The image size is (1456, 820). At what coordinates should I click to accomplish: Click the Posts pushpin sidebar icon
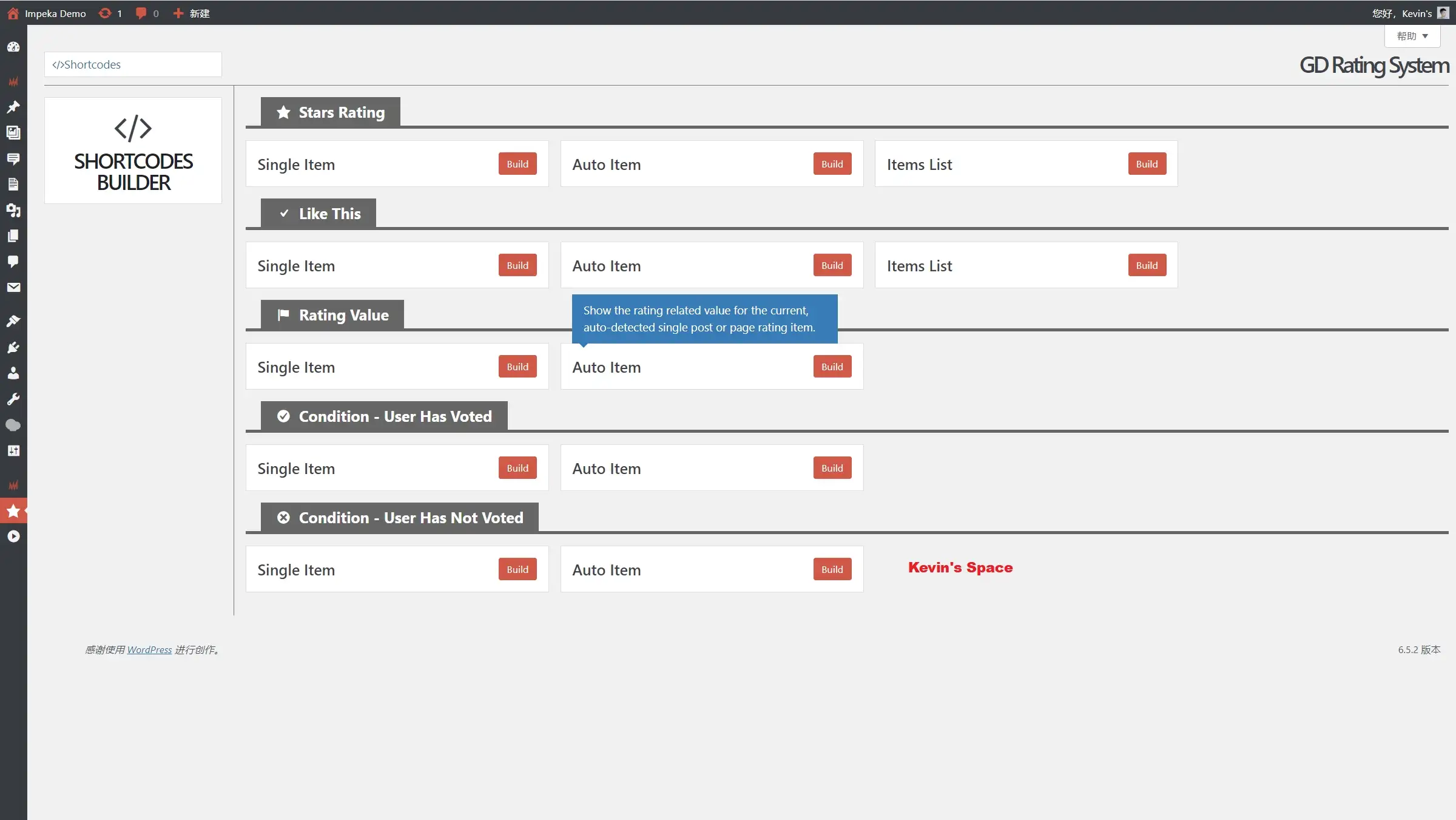click(x=13, y=107)
